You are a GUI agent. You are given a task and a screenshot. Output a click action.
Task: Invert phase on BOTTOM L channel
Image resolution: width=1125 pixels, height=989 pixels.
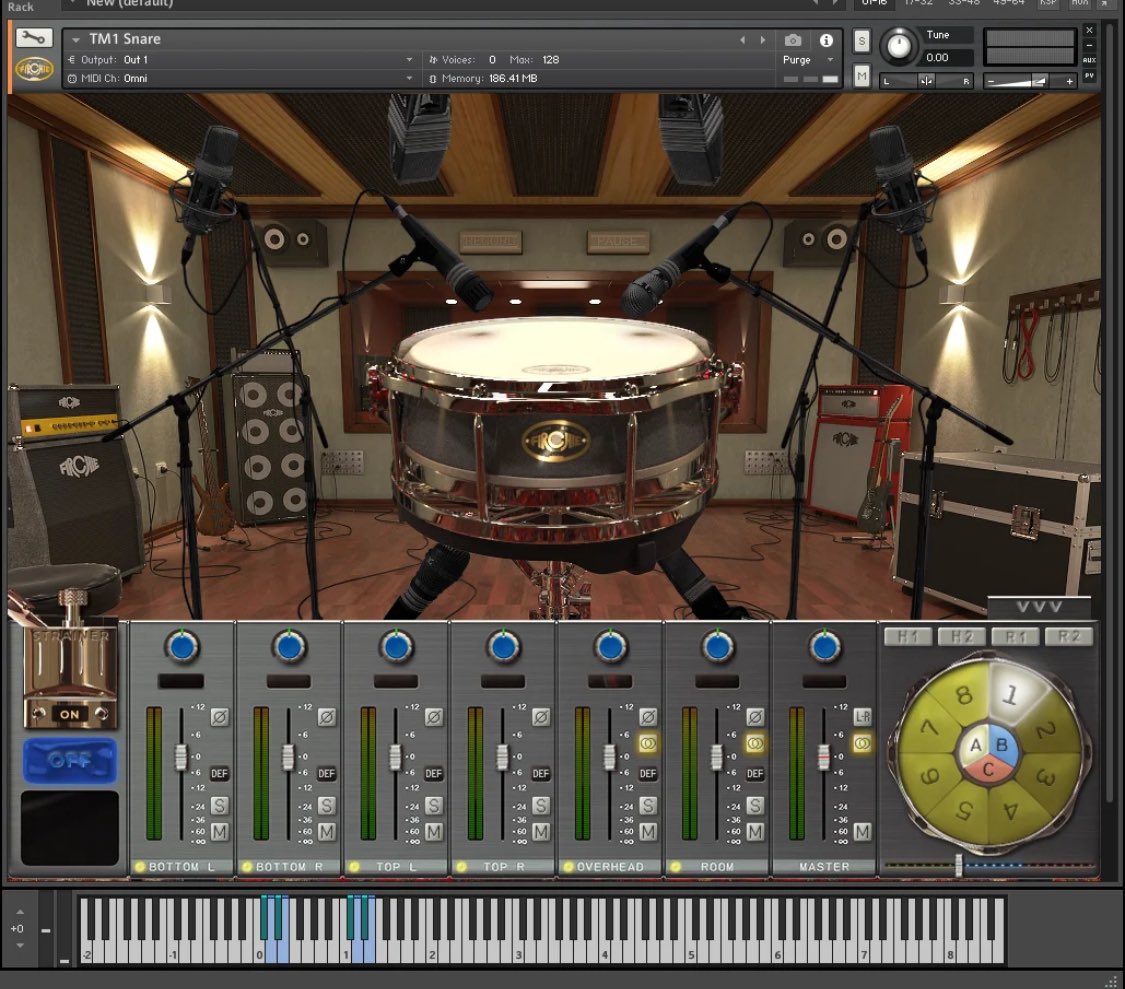[x=220, y=717]
